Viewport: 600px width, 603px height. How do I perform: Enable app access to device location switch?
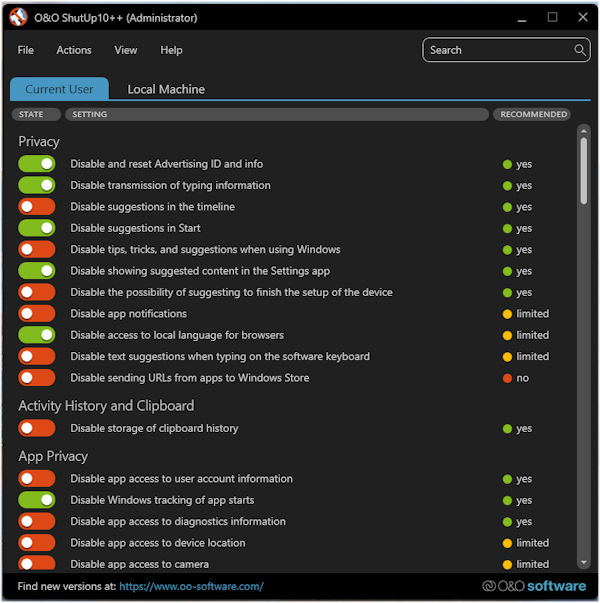(x=37, y=543)
